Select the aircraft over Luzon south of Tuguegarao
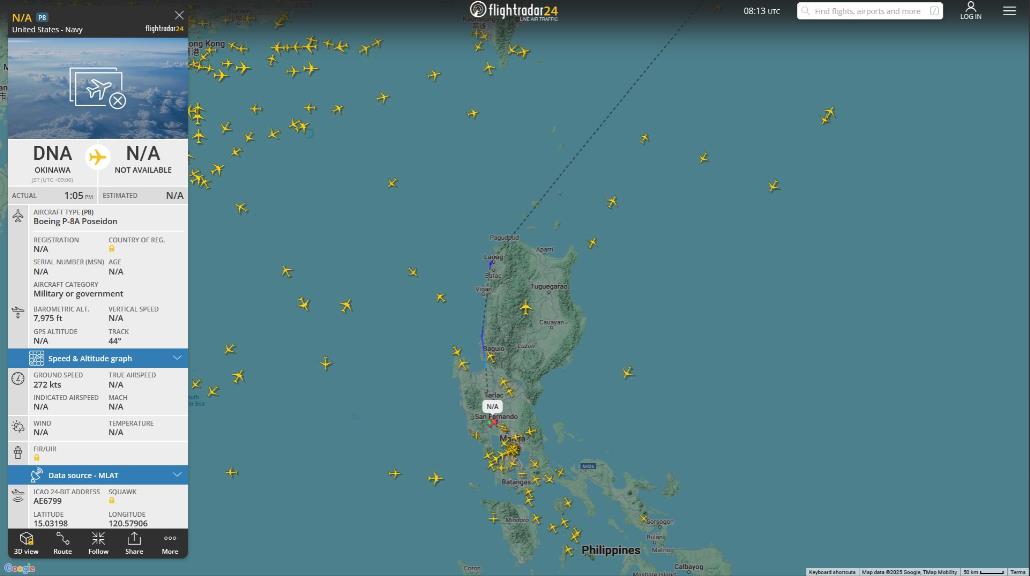Viewport: 1030px width, 576px height. (526, 307)
